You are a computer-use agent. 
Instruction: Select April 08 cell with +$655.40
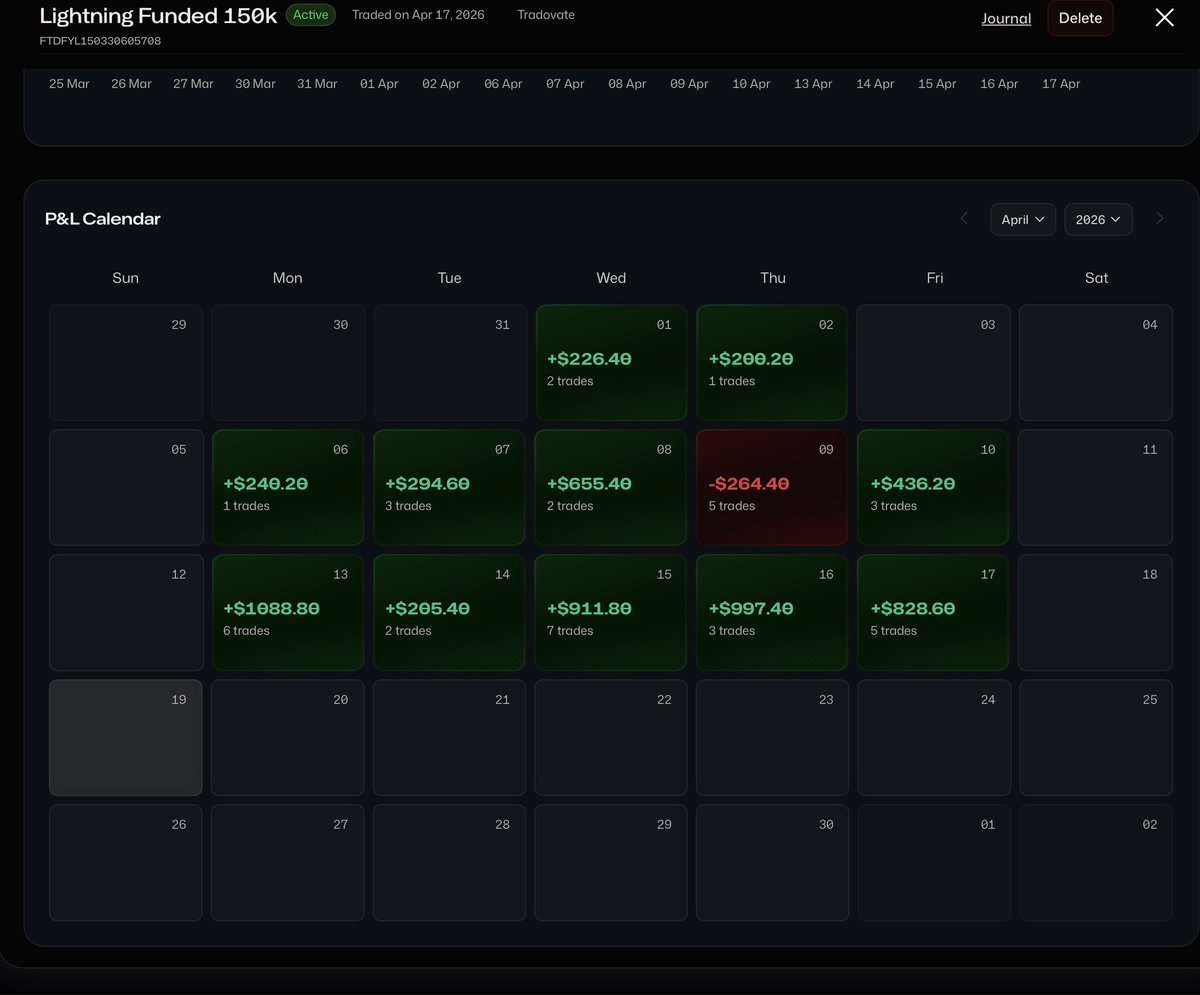point(611,488)
